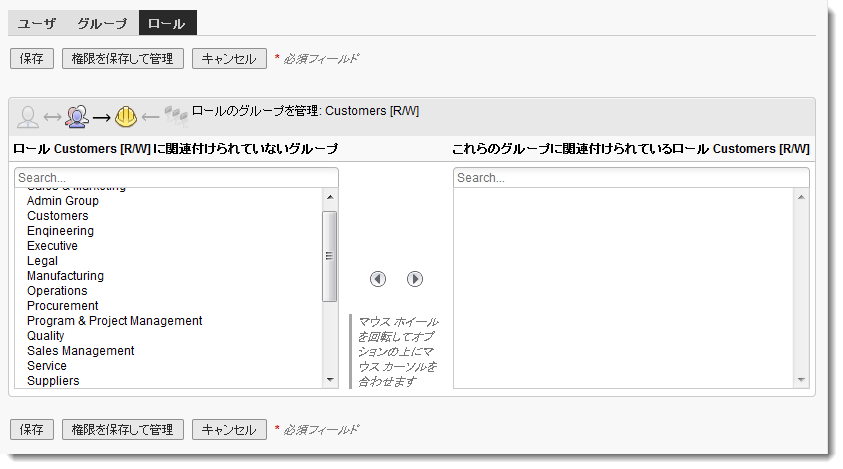Click the user icon in wizard header
The image size is (843, 469).
click(x=28, y=117)
